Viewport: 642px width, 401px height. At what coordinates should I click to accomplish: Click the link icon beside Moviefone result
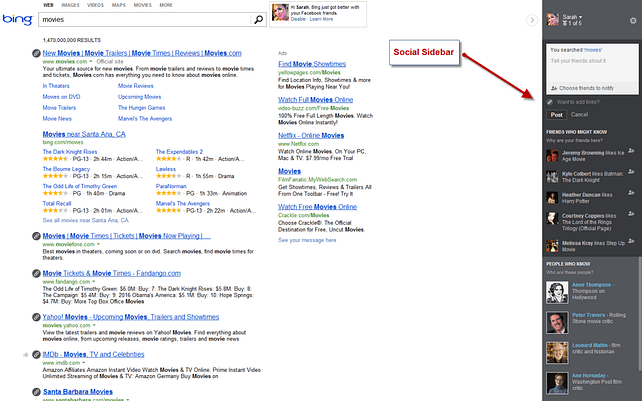click(x=36, y=236)
